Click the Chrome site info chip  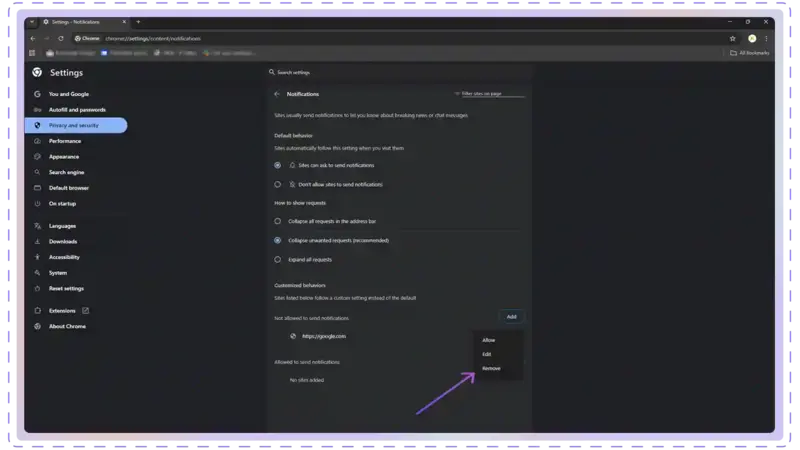[x=87, y=39]
